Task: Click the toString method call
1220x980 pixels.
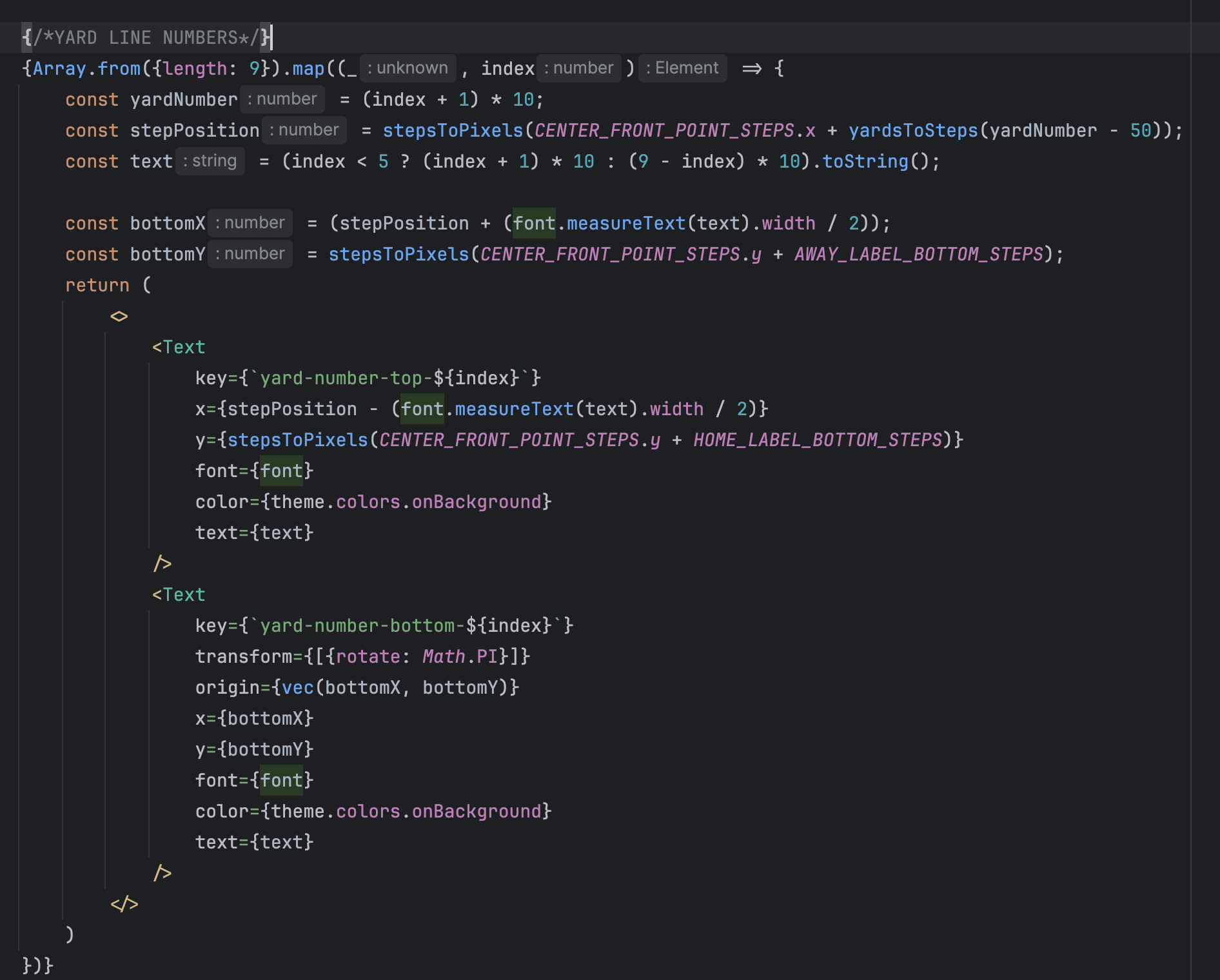Action: (865, 162)
